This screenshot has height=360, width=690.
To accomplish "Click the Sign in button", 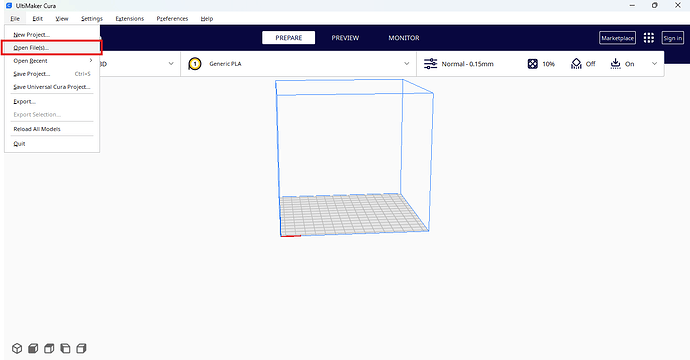I will pyautogui.click(x=673, y=38).
